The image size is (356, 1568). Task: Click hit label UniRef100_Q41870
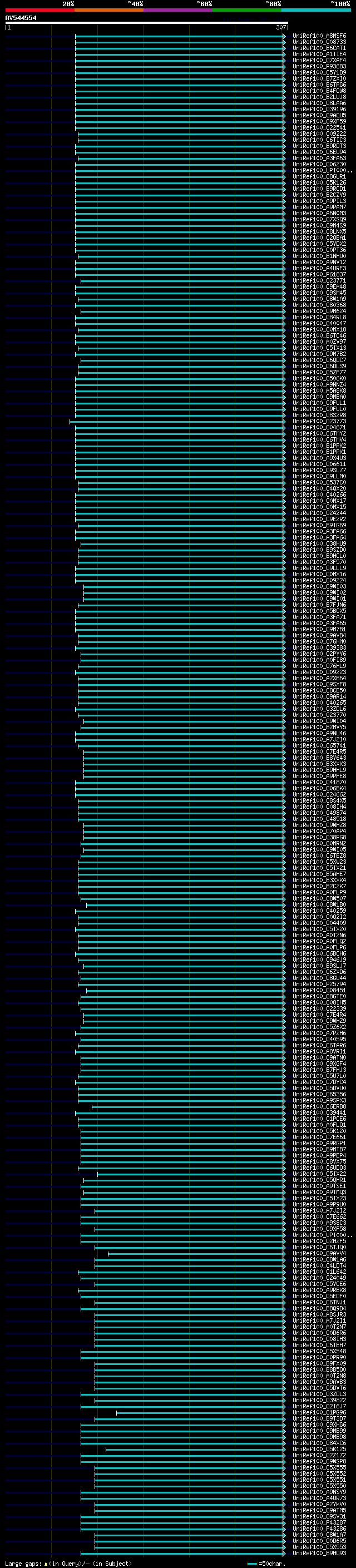point(319,783)
